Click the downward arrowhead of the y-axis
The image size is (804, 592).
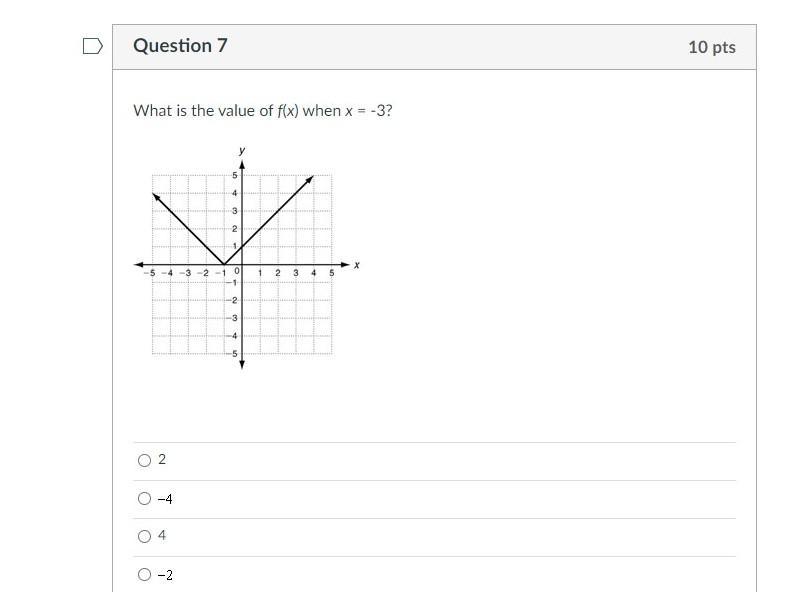(x=242, y=365)
